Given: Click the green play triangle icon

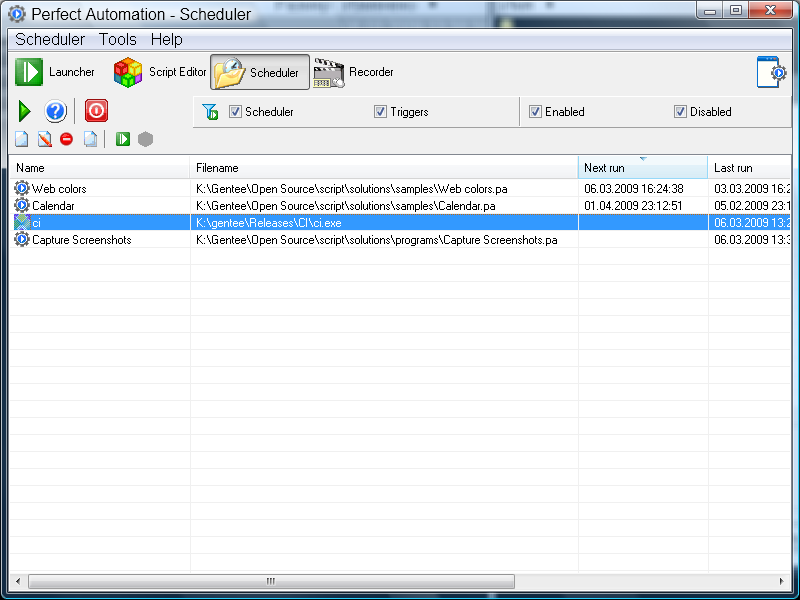Looking at the screenshot, I should click(24, 111).
